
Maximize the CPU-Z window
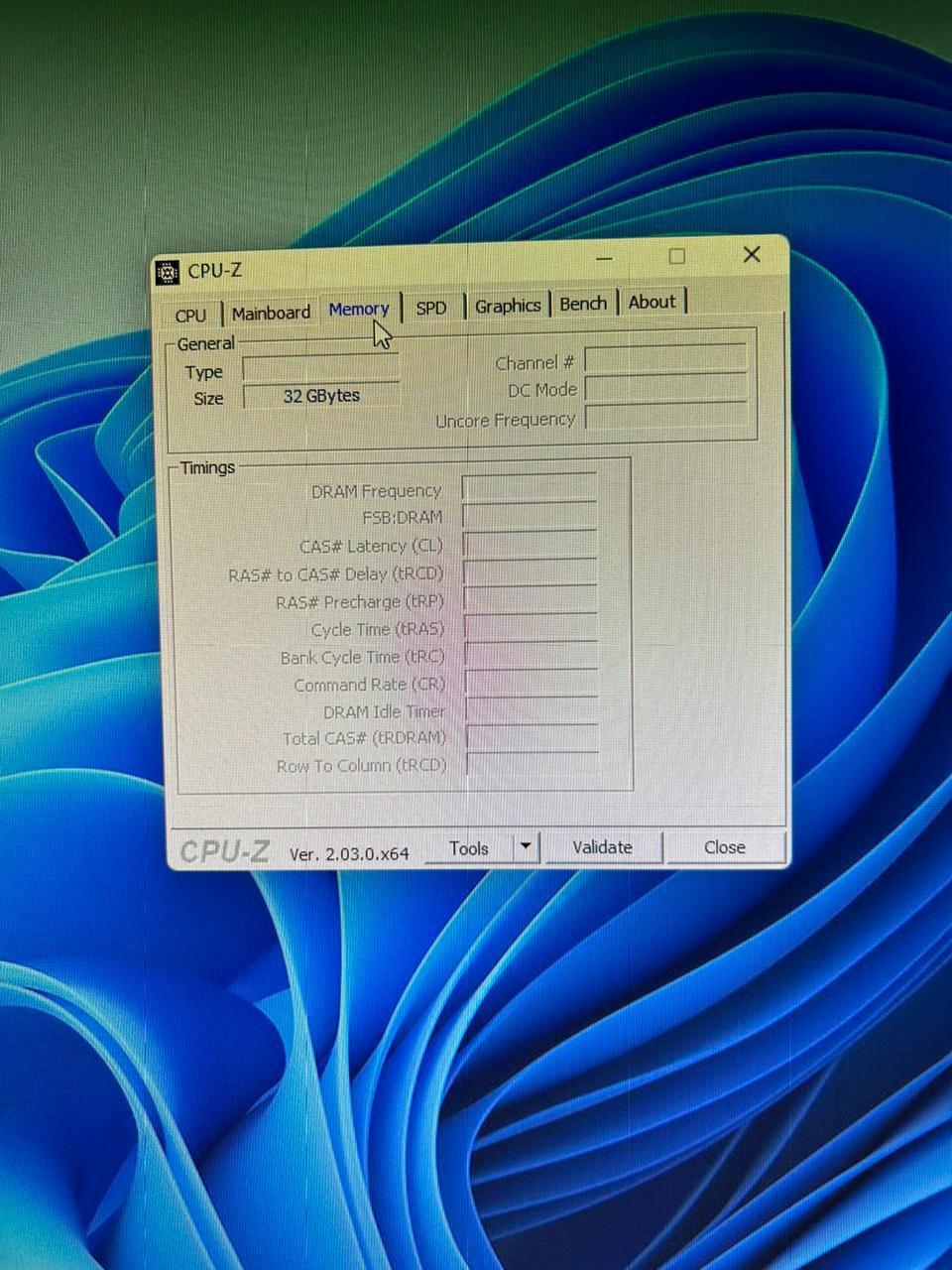676,256
